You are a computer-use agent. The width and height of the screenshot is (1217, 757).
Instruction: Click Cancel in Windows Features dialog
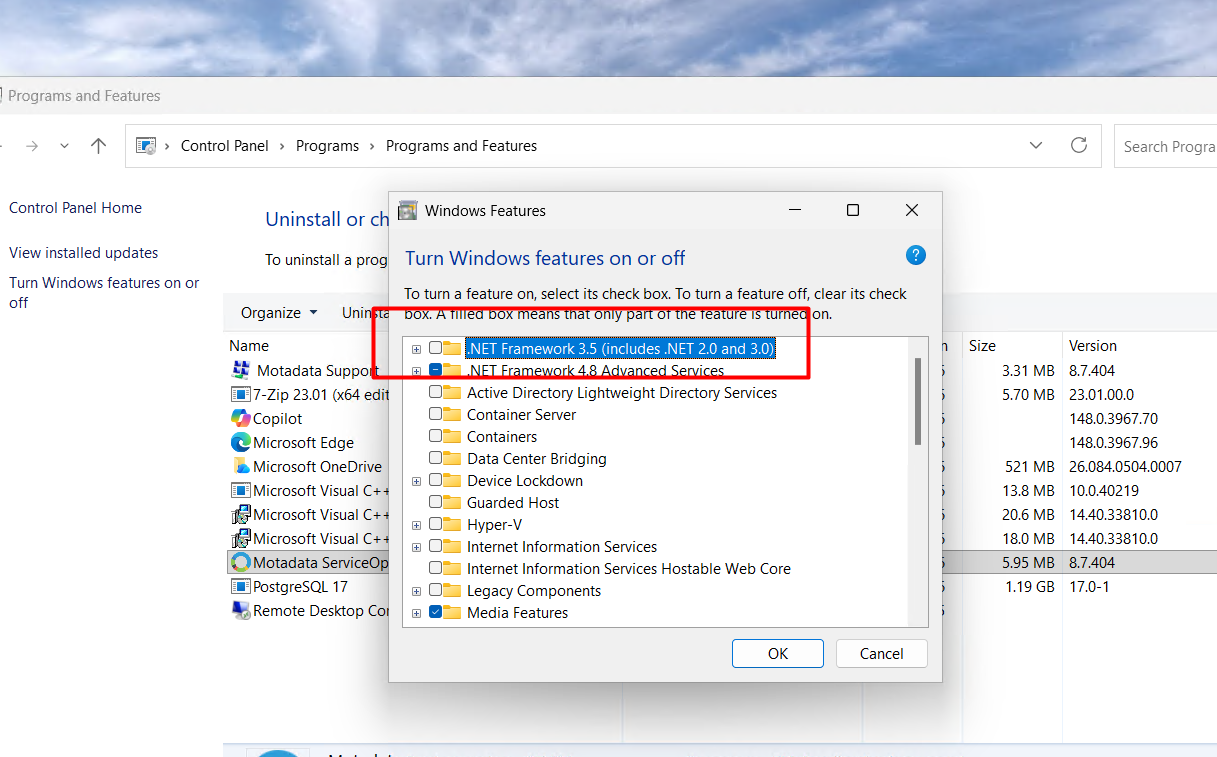point(882,654)
